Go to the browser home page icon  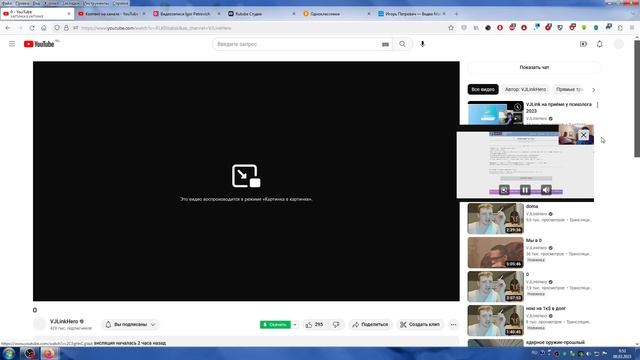coord(44,28)
